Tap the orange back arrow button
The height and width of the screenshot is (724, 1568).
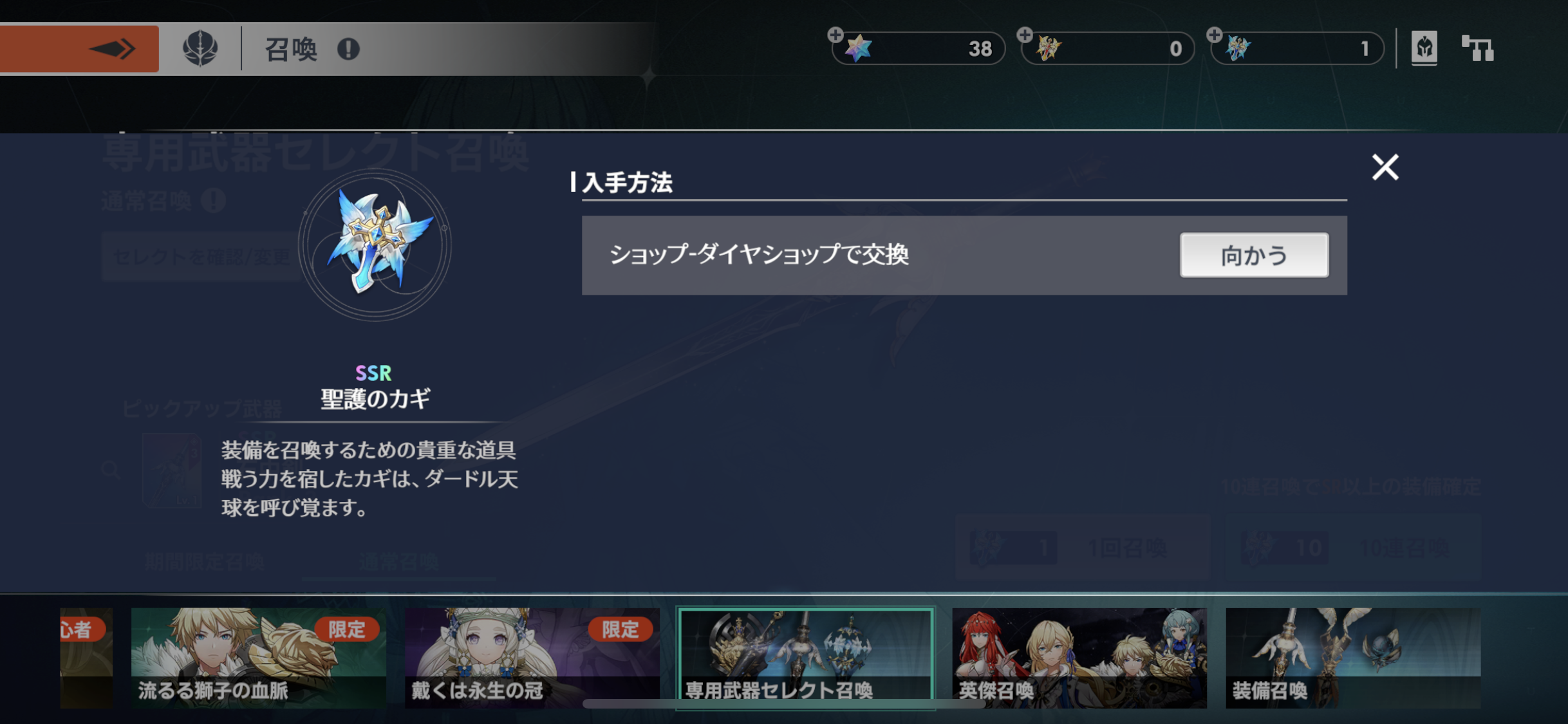click(x=79, y=49)
